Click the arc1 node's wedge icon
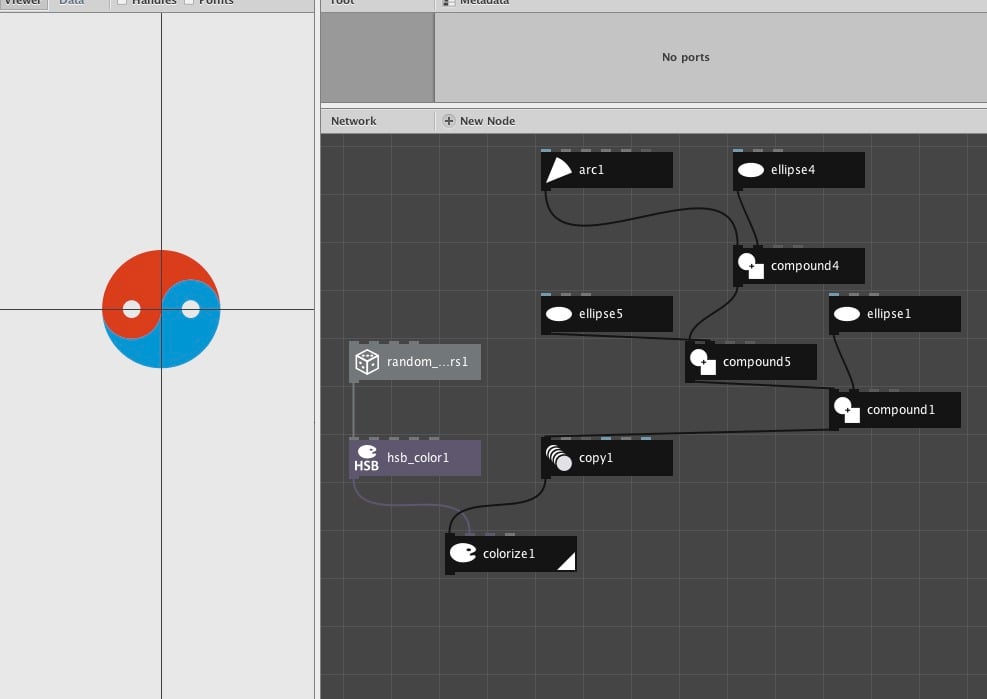 pyautogui.click(x=559, y=170)
